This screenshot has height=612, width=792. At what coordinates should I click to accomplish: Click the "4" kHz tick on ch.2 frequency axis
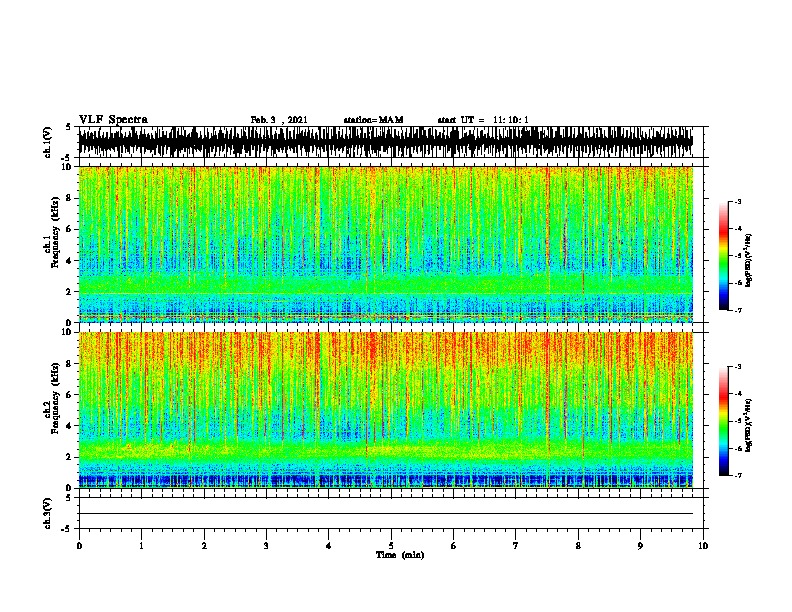tap(70, 426)
